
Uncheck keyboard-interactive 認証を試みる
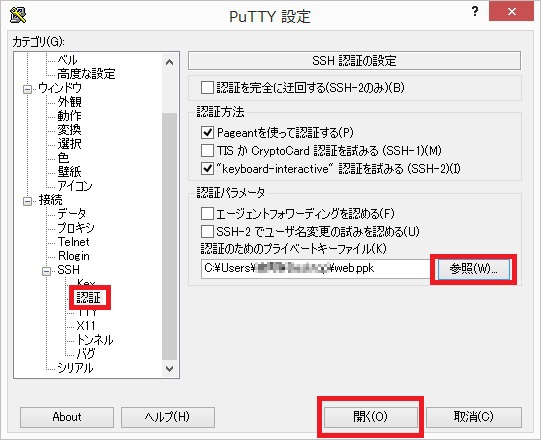[x=207, y=169]
